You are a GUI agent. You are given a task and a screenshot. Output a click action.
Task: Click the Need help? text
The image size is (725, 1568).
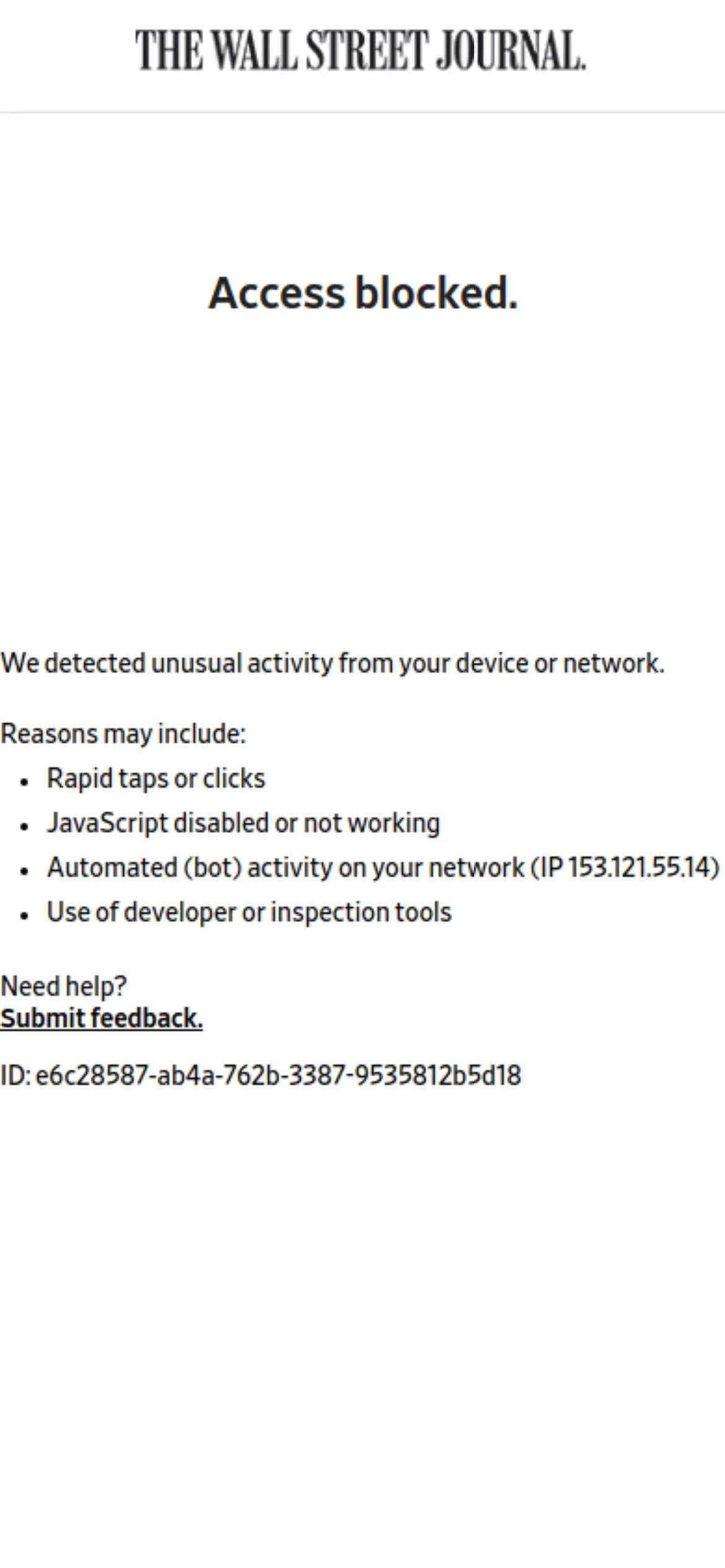(63, 986)
